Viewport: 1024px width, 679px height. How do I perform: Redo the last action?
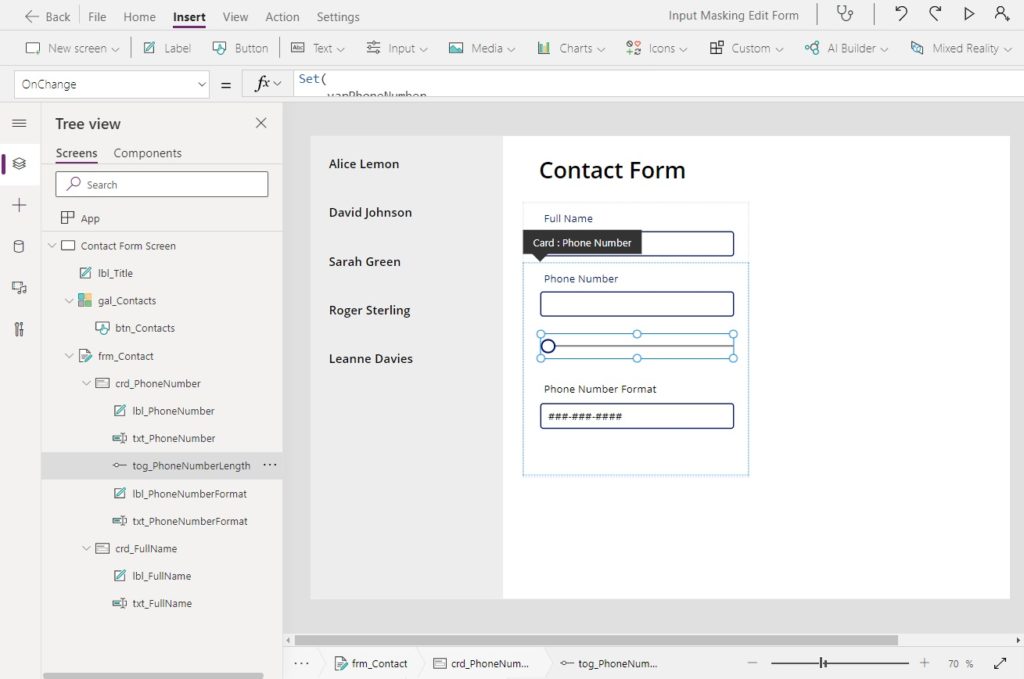tap(935, 14)
